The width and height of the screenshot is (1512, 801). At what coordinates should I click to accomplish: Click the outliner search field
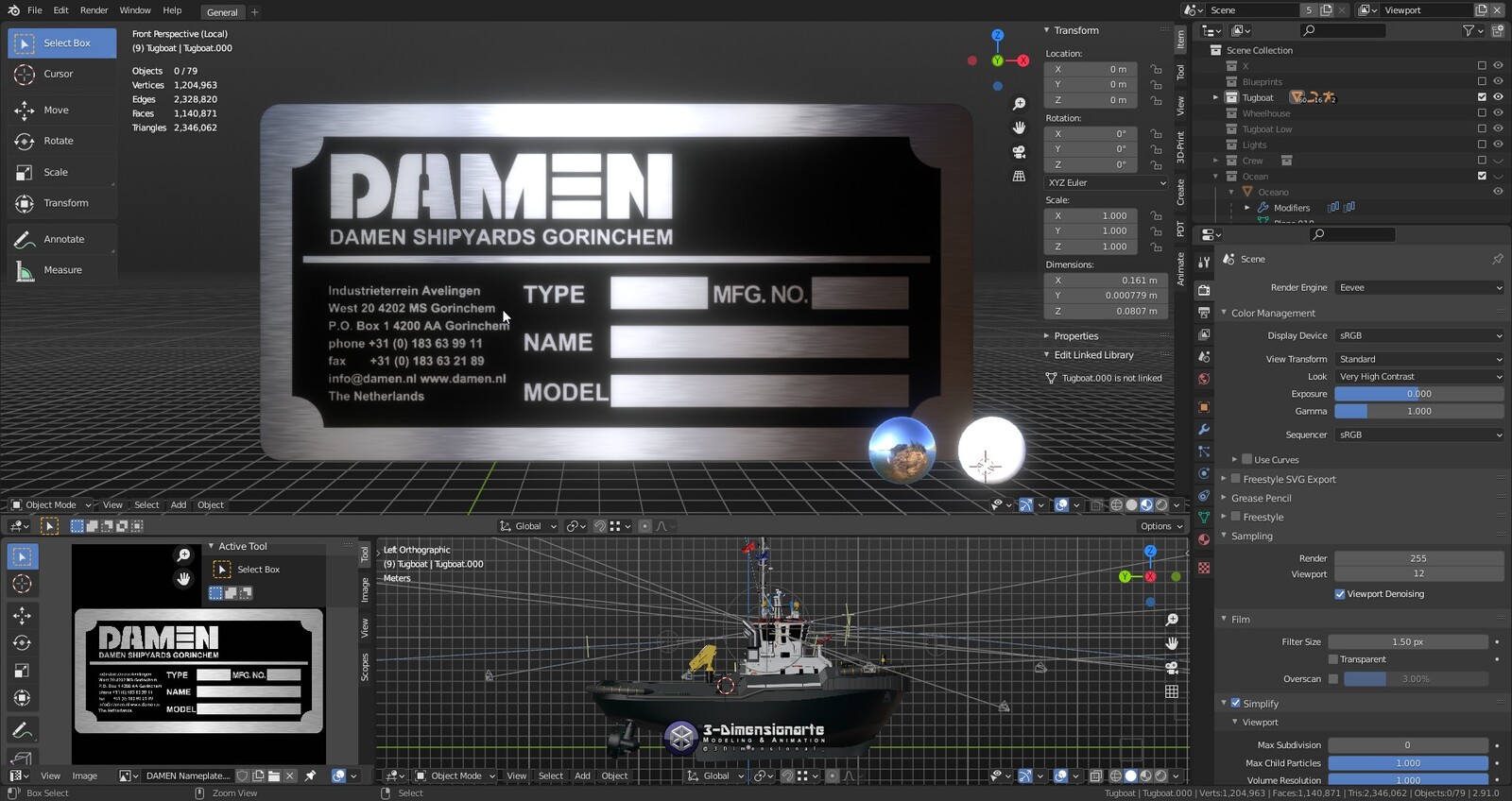coord(1343,30)
